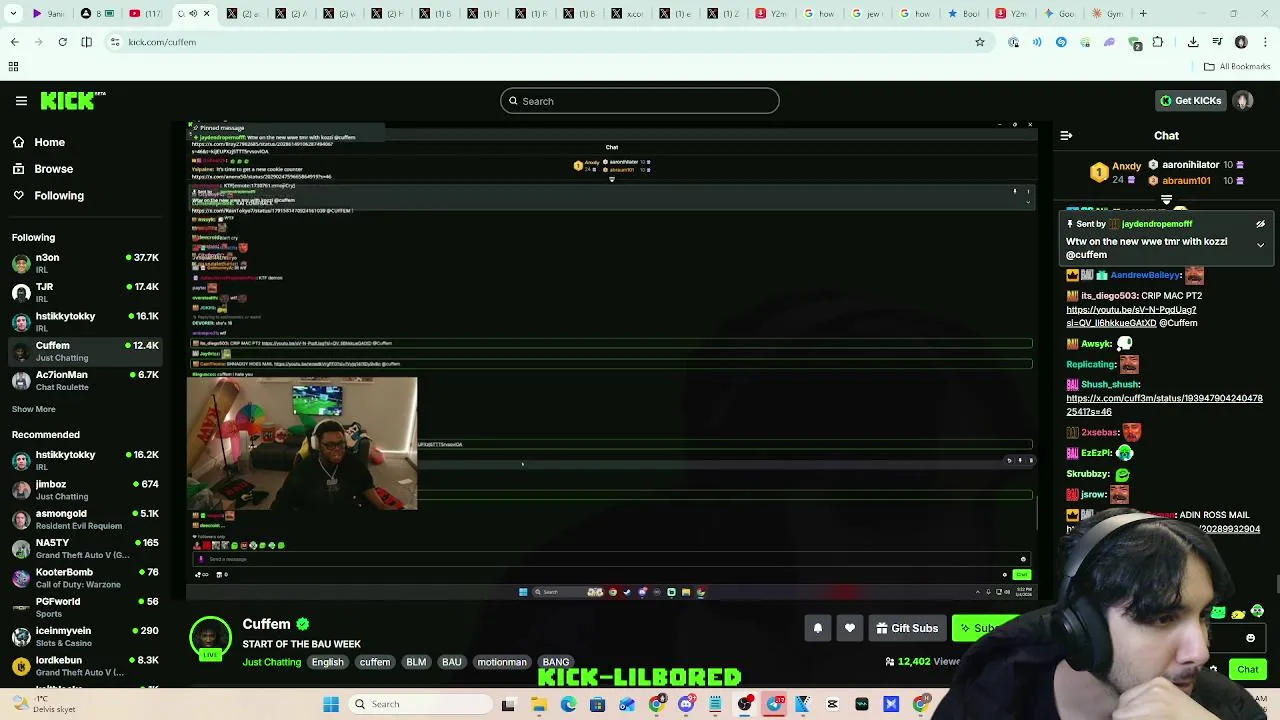Select the BAU tag
This screenshot has height=720, width=1280.
click(452, 662)
